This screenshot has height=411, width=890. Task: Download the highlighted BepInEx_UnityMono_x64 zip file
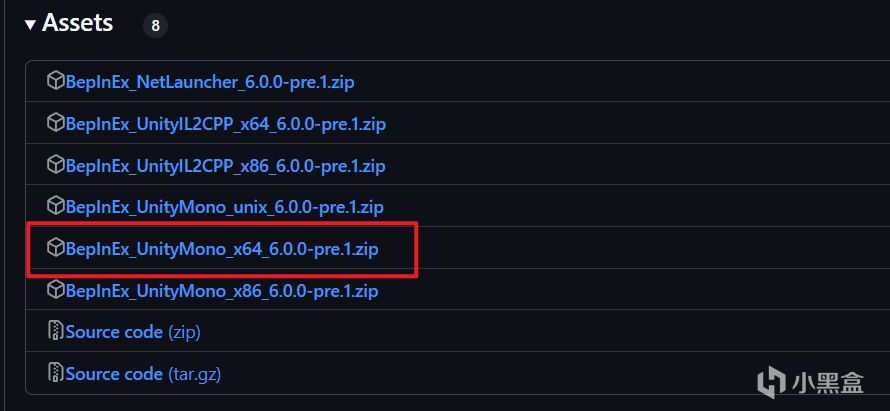222,249
